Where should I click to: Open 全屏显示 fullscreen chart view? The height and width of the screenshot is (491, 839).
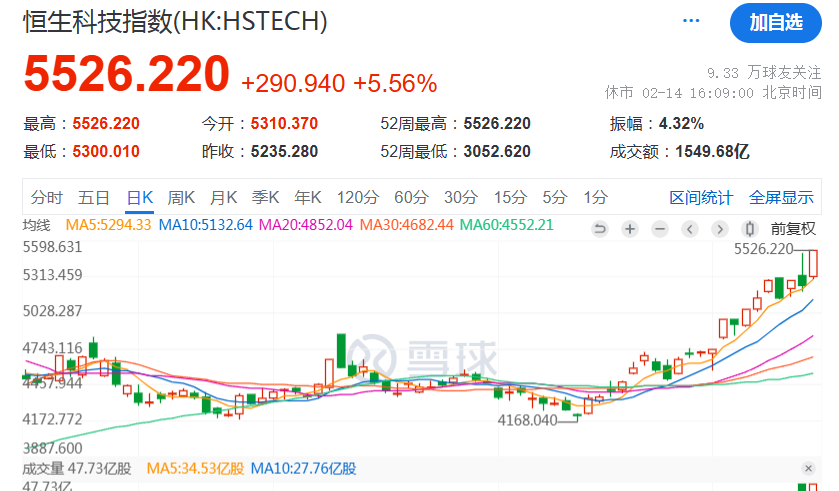[x=781, y=197]
